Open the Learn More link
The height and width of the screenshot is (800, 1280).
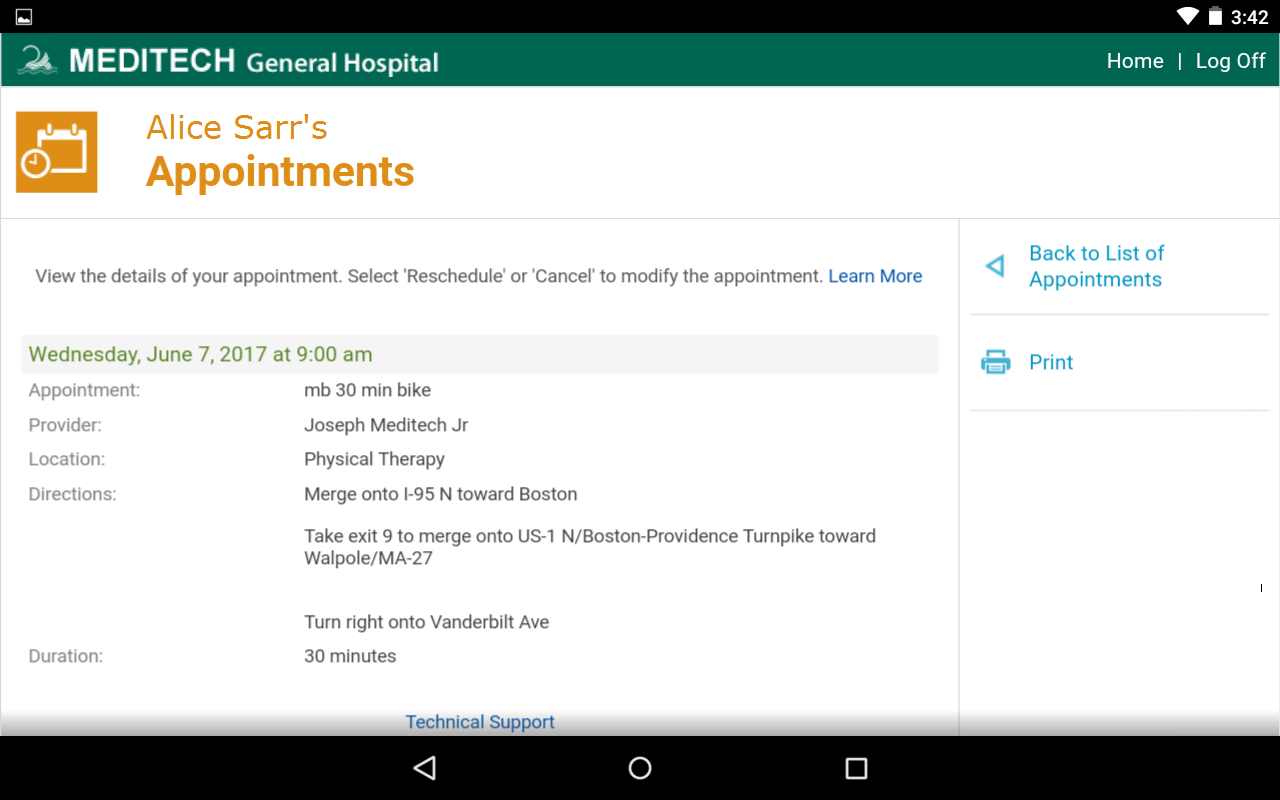(875, 276)
